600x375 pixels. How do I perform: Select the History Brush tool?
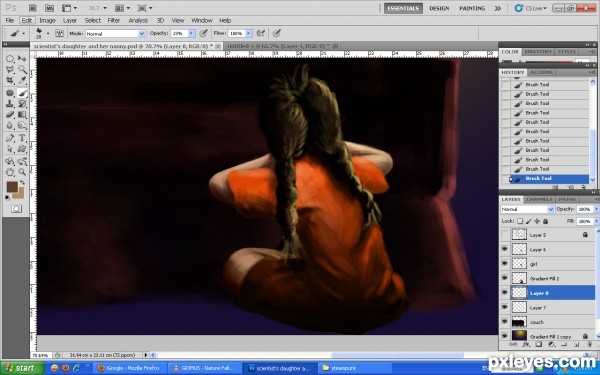[22, 104]
